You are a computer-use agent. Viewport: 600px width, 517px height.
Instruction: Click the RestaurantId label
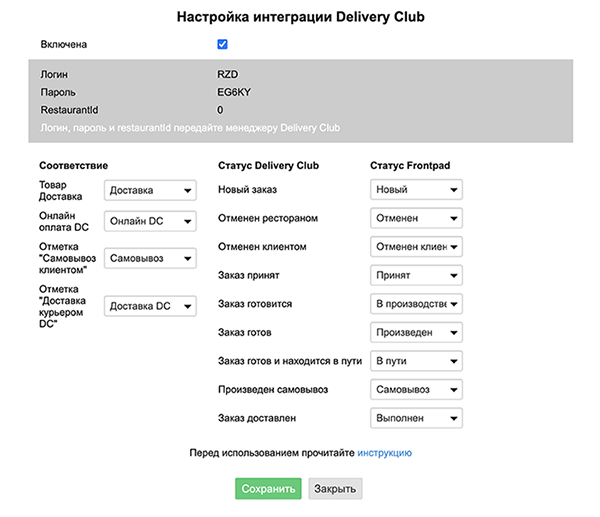click(69, 110)
